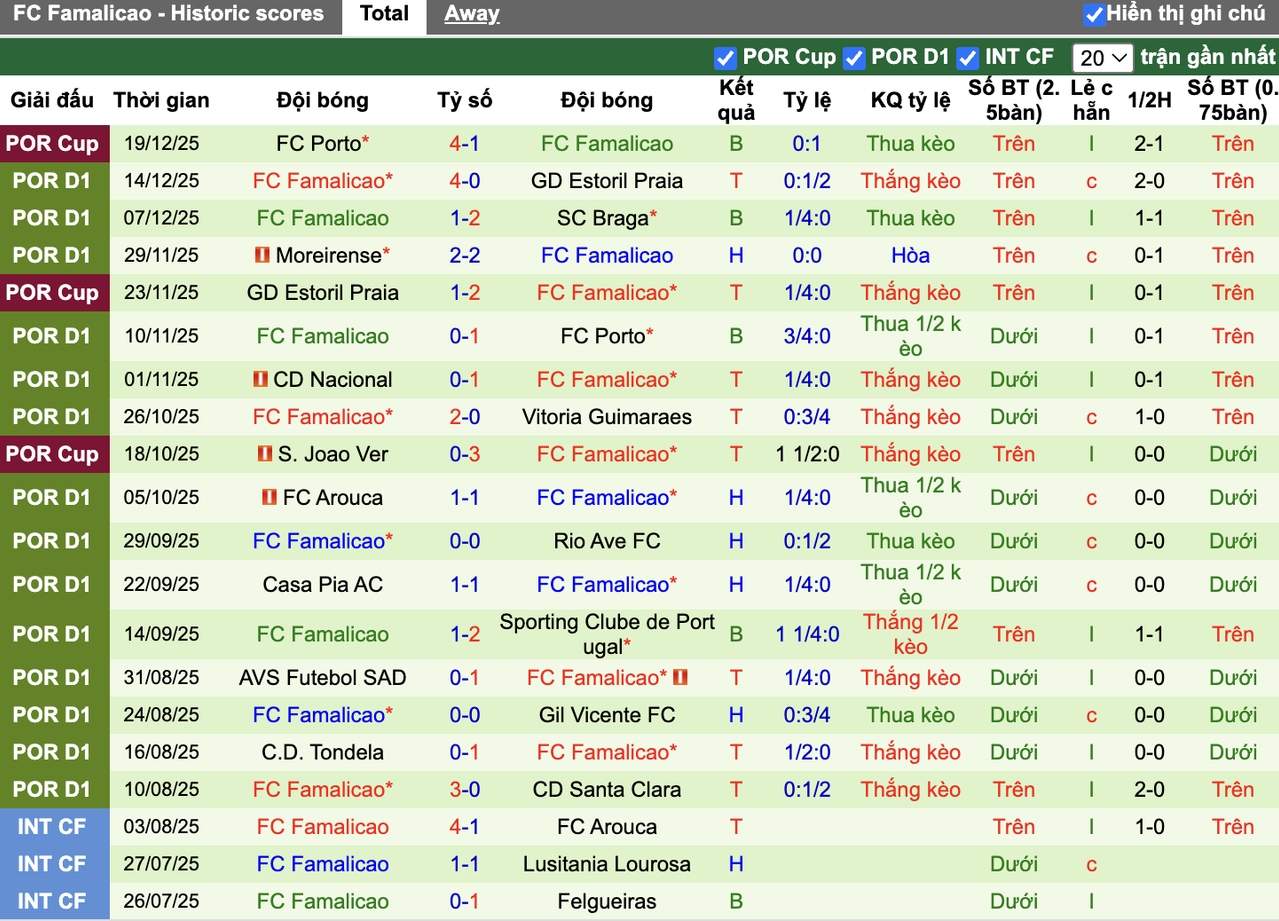
Task: Open Lusitania Lourosa team link
Action: click(x=607, y=865)
